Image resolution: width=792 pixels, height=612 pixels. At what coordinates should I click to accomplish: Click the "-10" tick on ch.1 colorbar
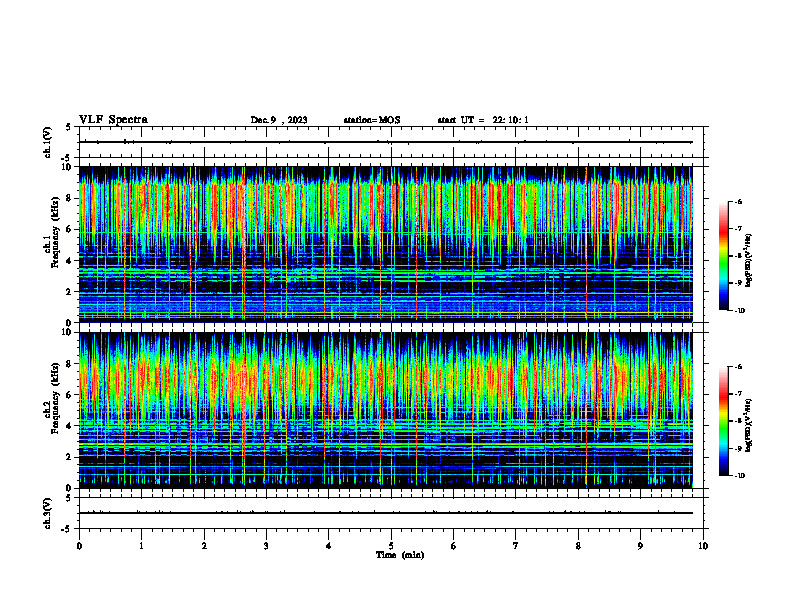[739, 311]
